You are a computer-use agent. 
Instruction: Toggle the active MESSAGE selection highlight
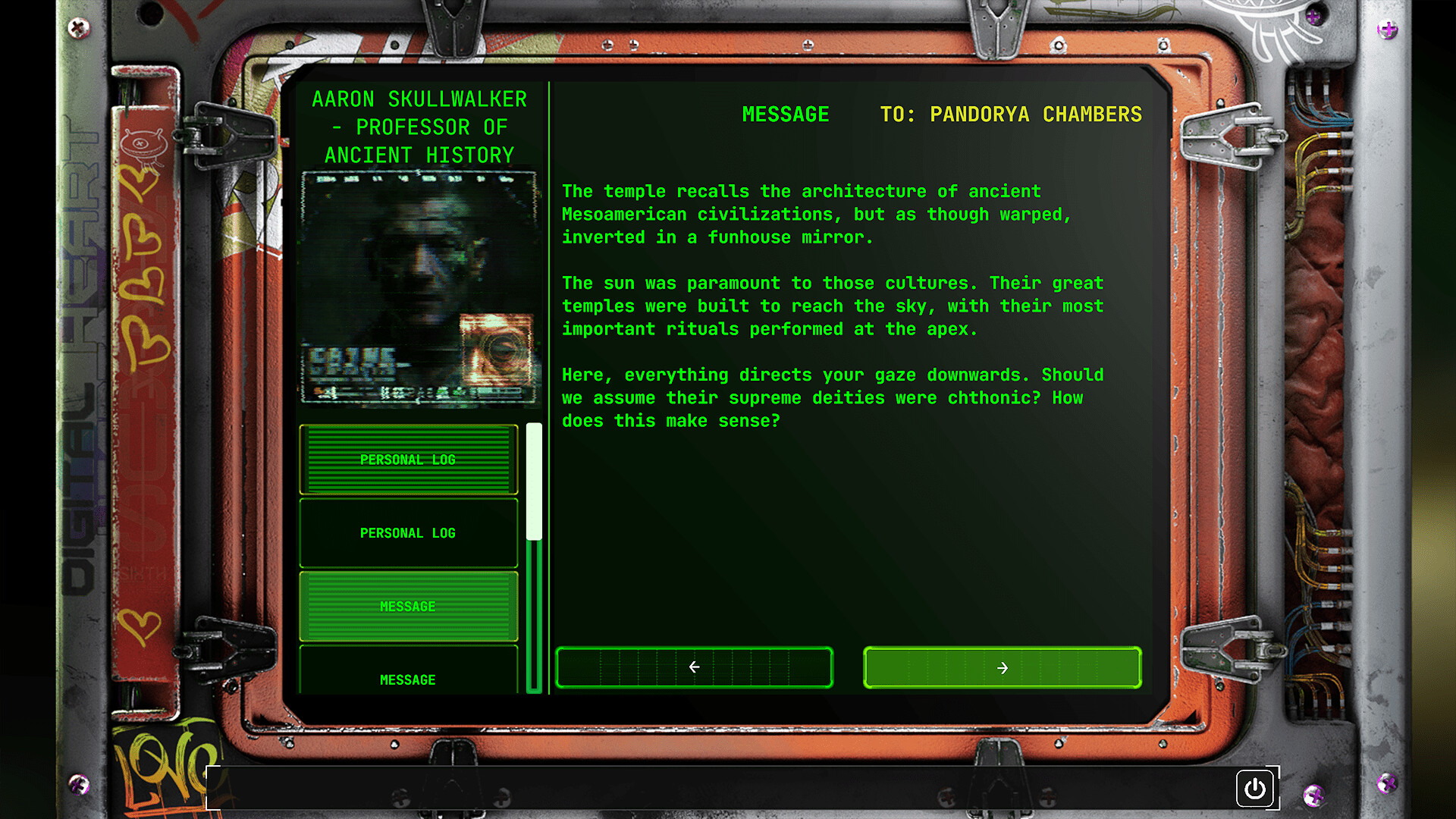coord(408,606)
